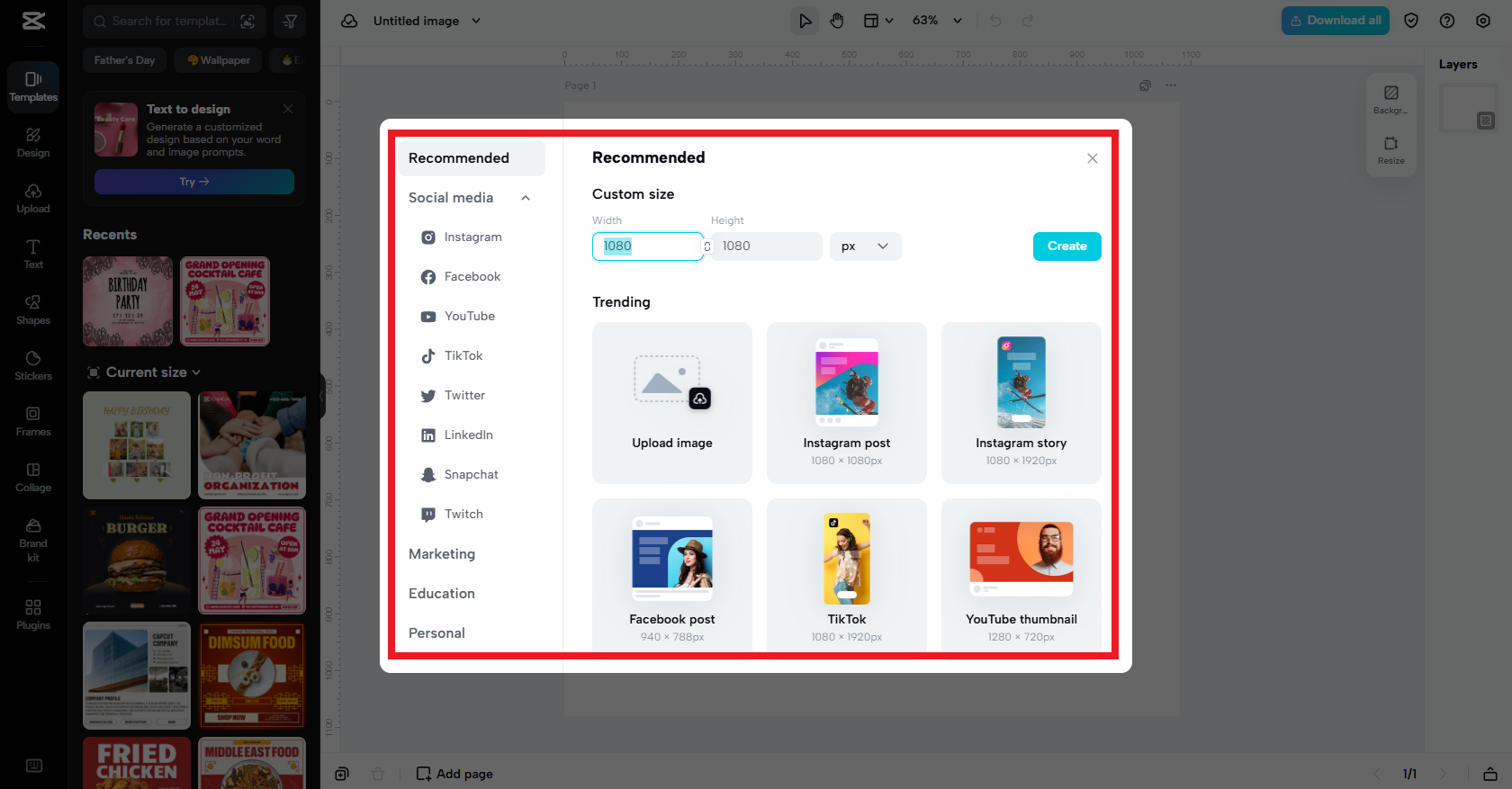Open page more options ellipsis

pos(1171,85)
